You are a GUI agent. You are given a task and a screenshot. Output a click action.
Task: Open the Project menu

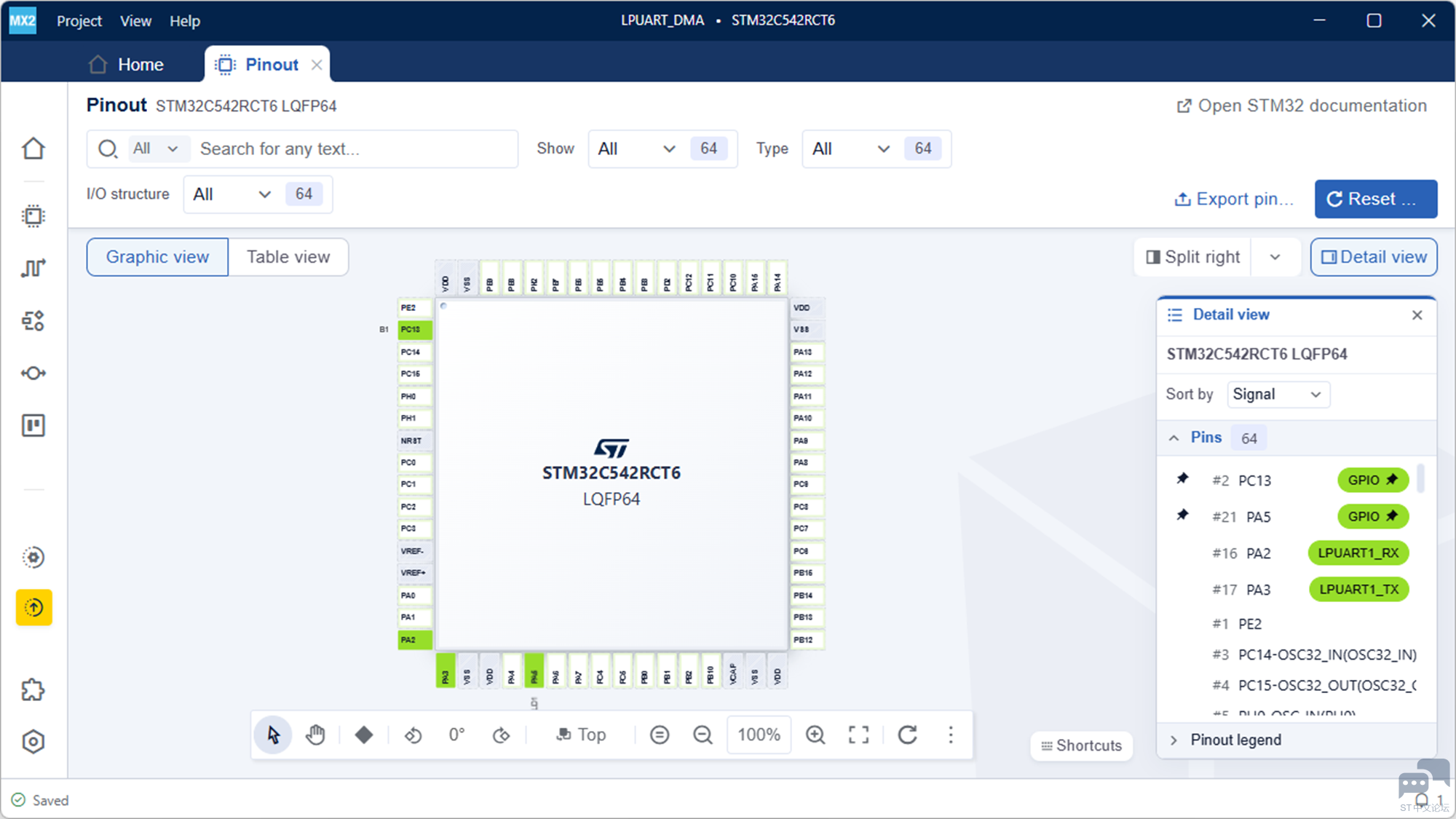(x=79, y=21)
